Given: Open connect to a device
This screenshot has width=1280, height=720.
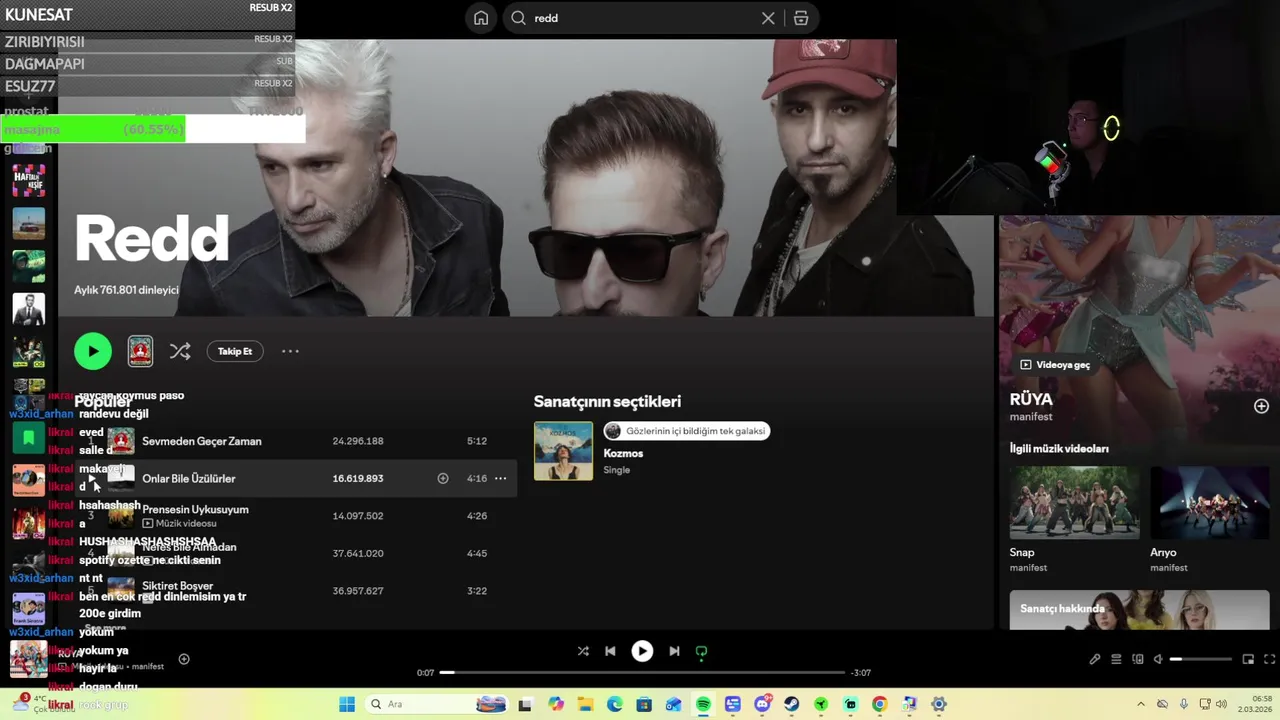Looking at the screenshot, I should 1137,659.
